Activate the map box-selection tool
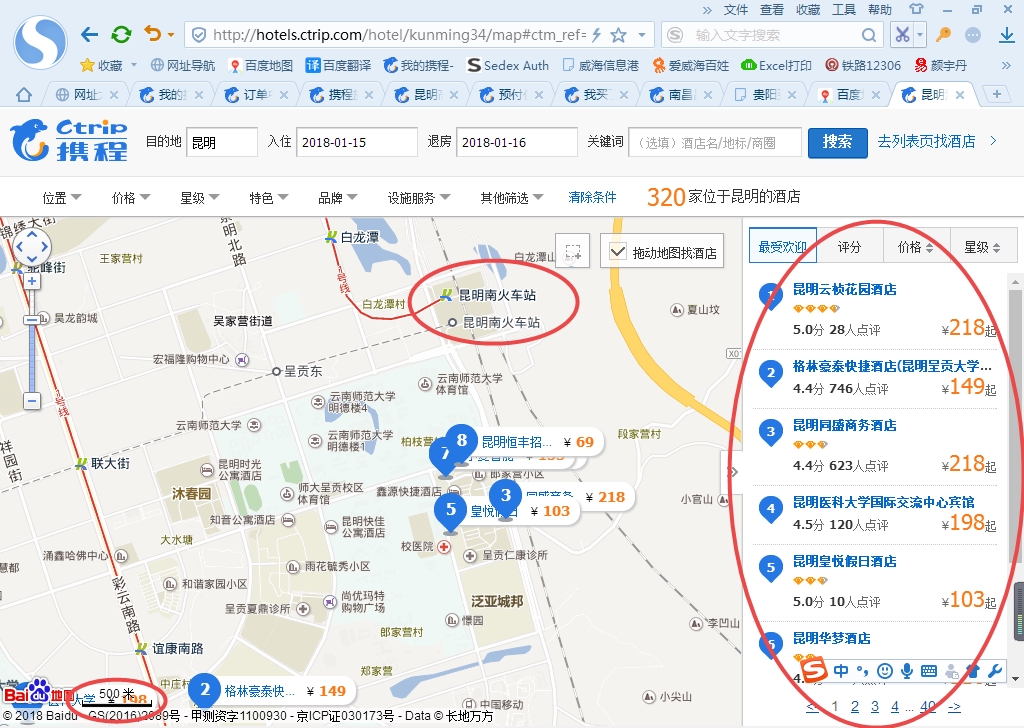 coord(573,251)
